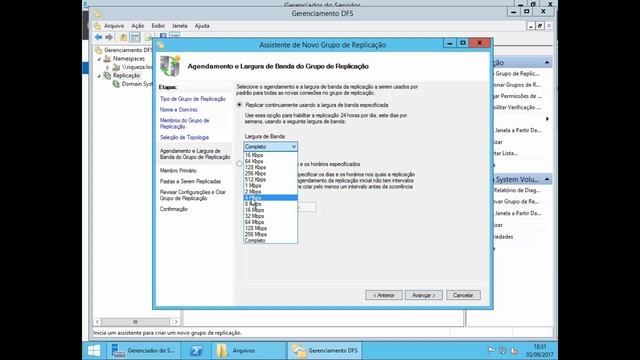This screenshot has width=640, height=360.
Task: Click the Gerenciamento DFS root tree icon
Action: [98, 50]
